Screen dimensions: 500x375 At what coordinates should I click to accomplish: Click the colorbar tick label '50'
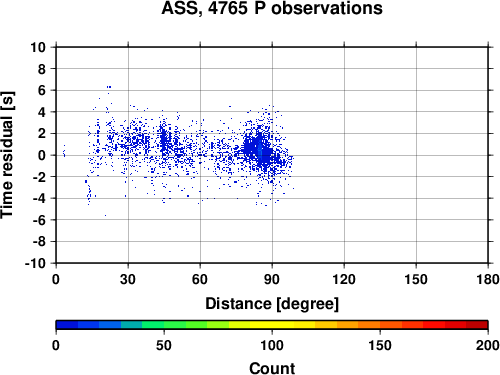pyautogui.click(x=164, y=345)
